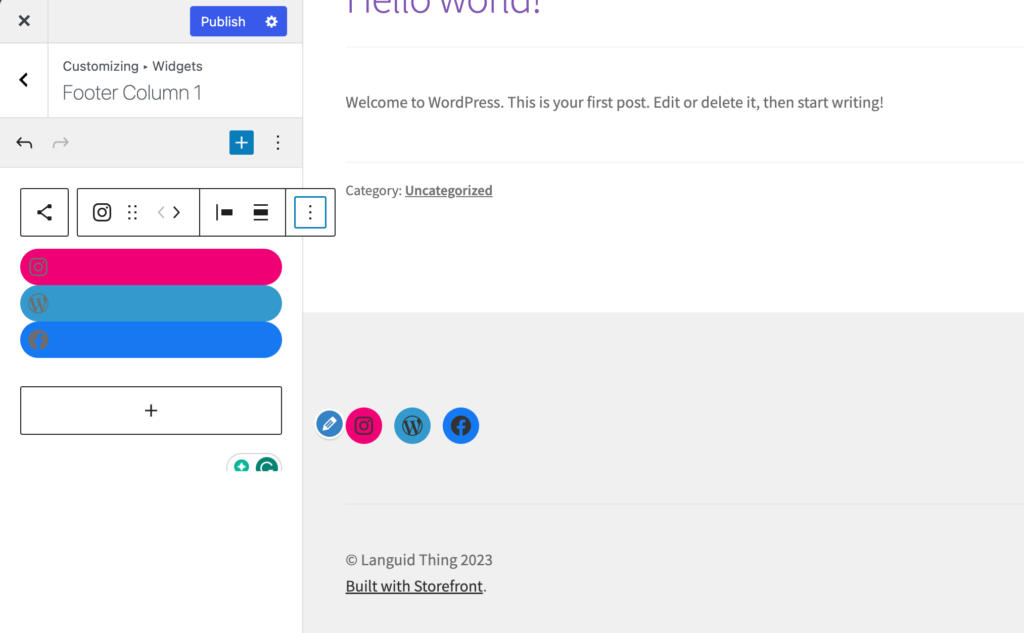Click the Welcome to WordPress paragraph

pyautogui.click(x=615, y=103)
